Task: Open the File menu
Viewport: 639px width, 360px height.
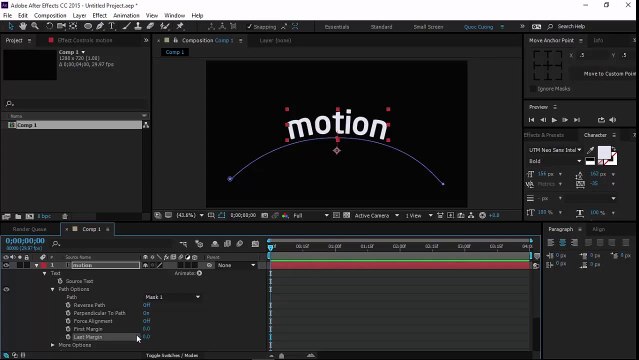Action: point(7,15)
